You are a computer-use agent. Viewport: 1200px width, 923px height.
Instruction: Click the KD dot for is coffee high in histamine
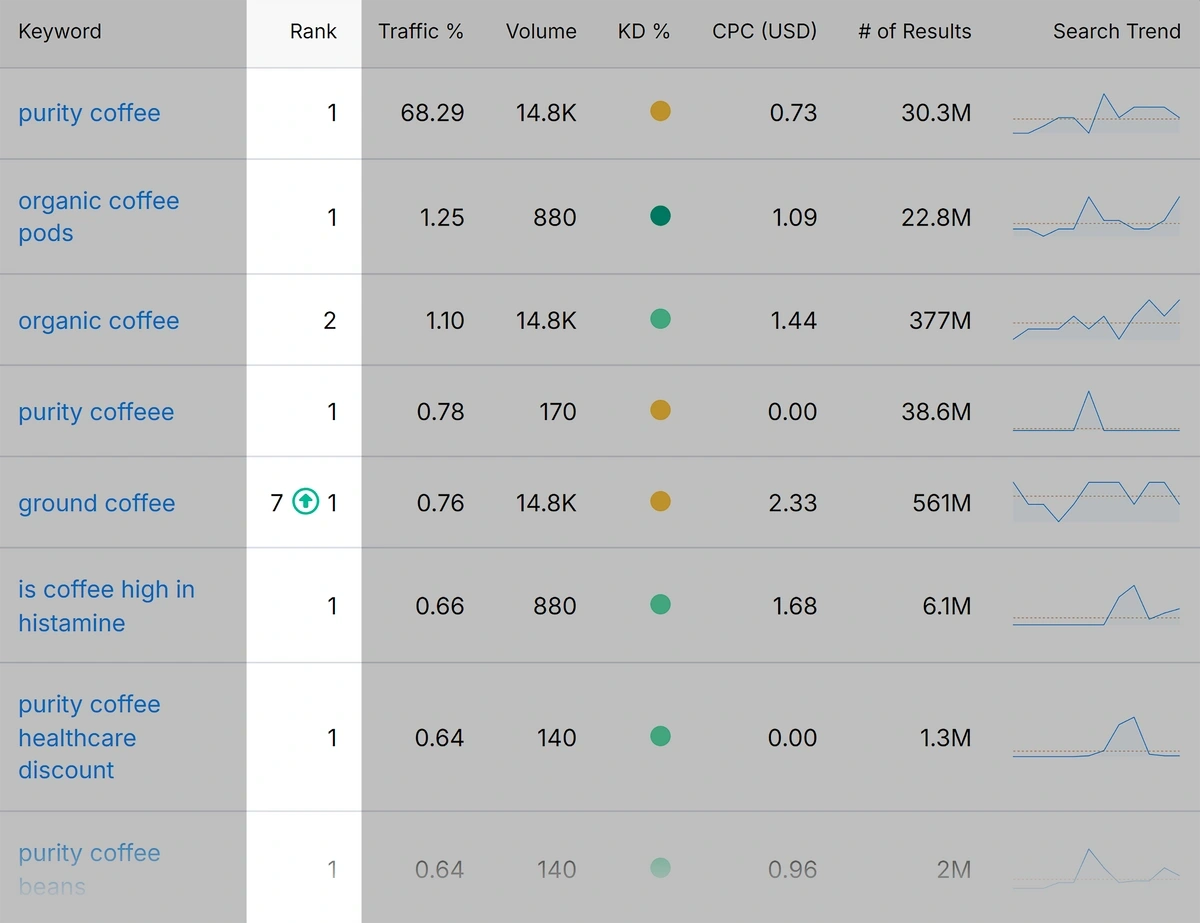pos(660,604)
